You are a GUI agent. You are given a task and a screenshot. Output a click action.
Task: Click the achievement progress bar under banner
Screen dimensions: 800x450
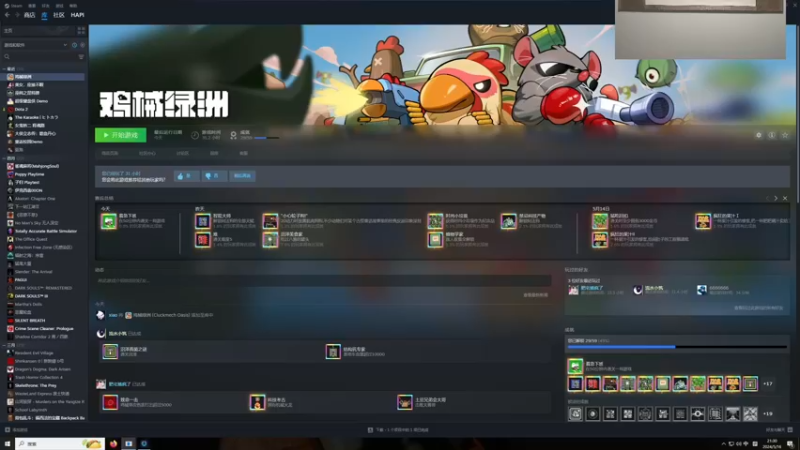tap(267, 138)
